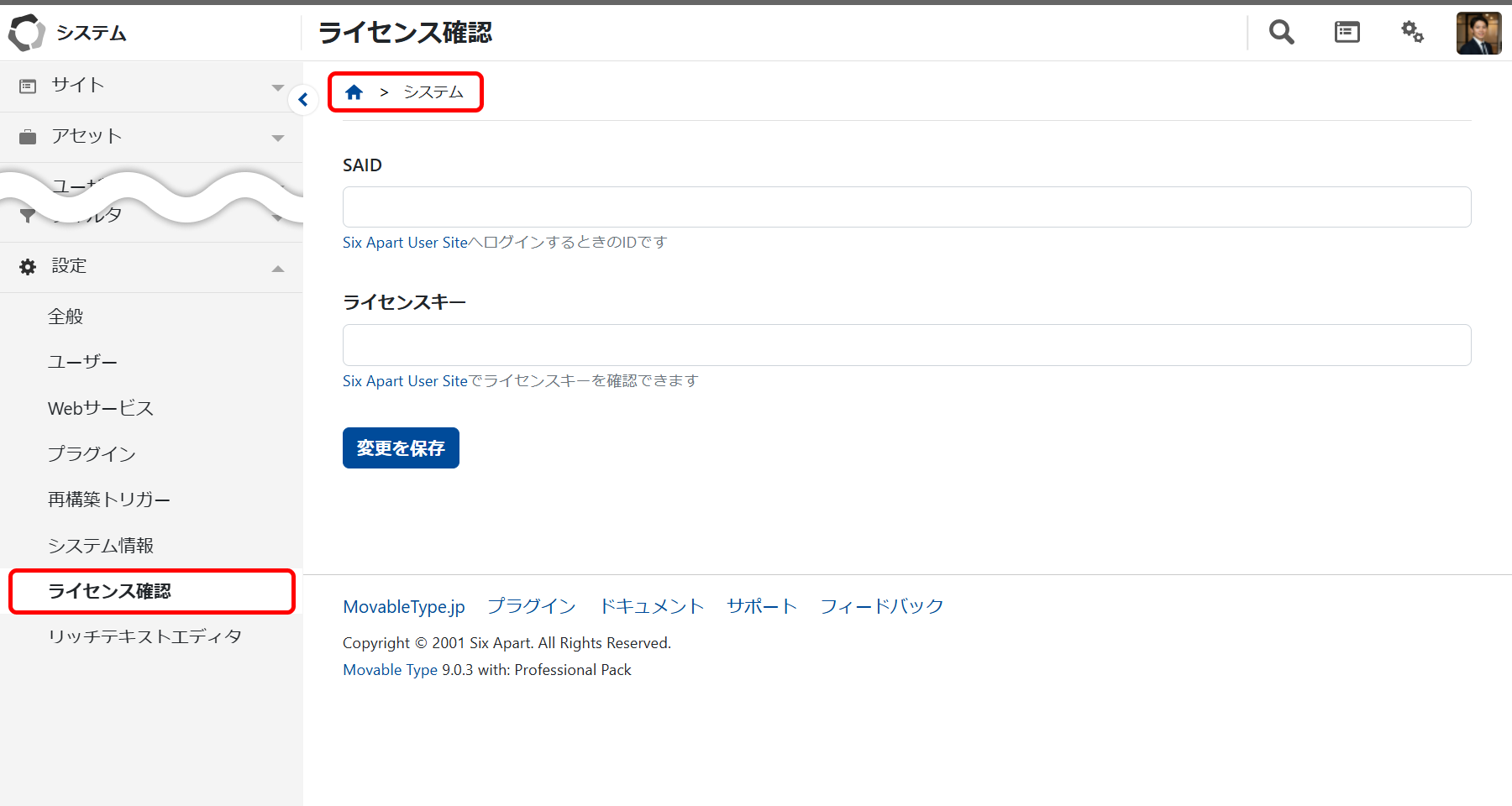The image size is (1512, 806).
Task: Go to システム情報 page
Action: coord(101,546)
